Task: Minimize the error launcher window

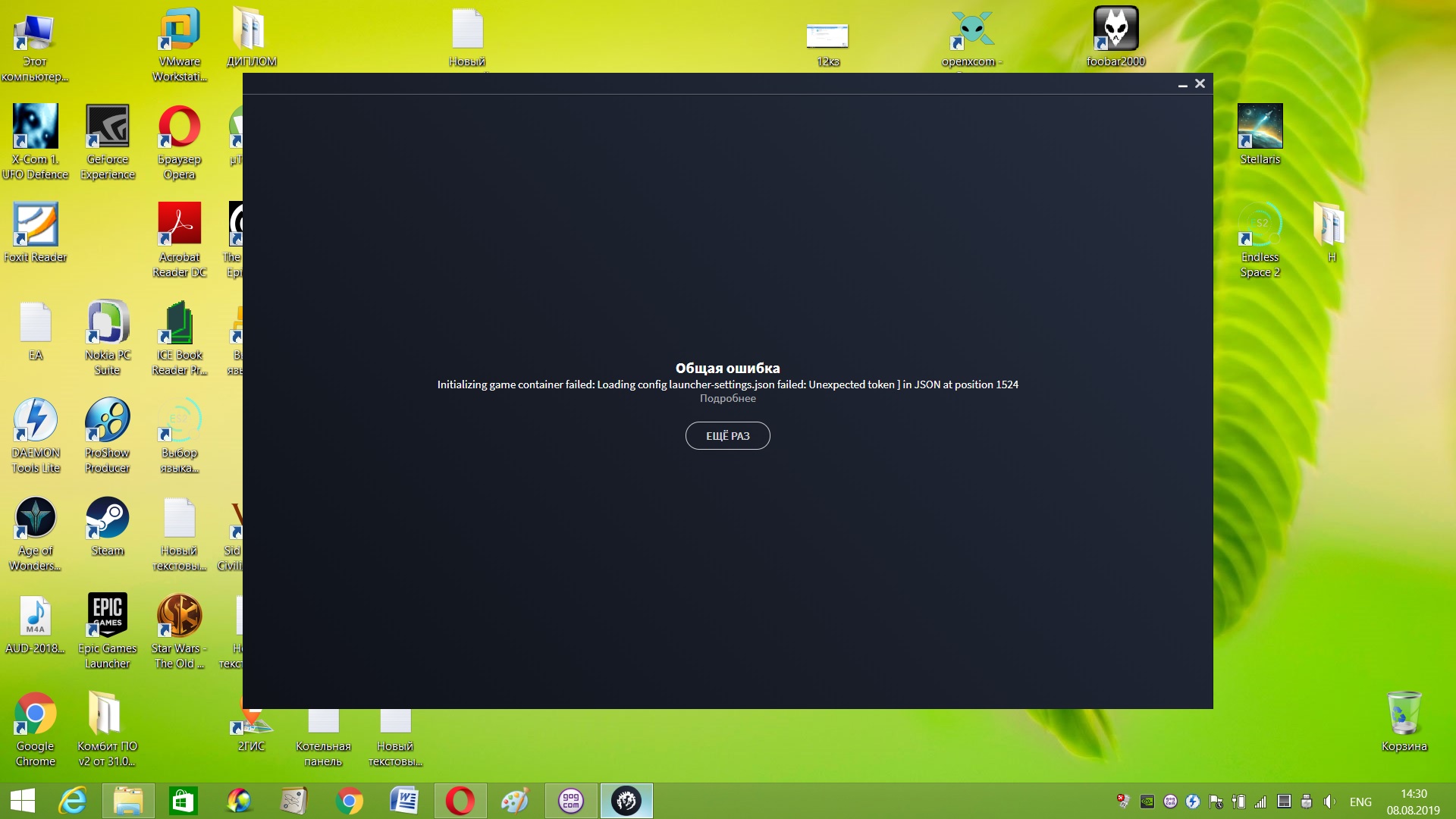Action: [x=1182, y=84]
